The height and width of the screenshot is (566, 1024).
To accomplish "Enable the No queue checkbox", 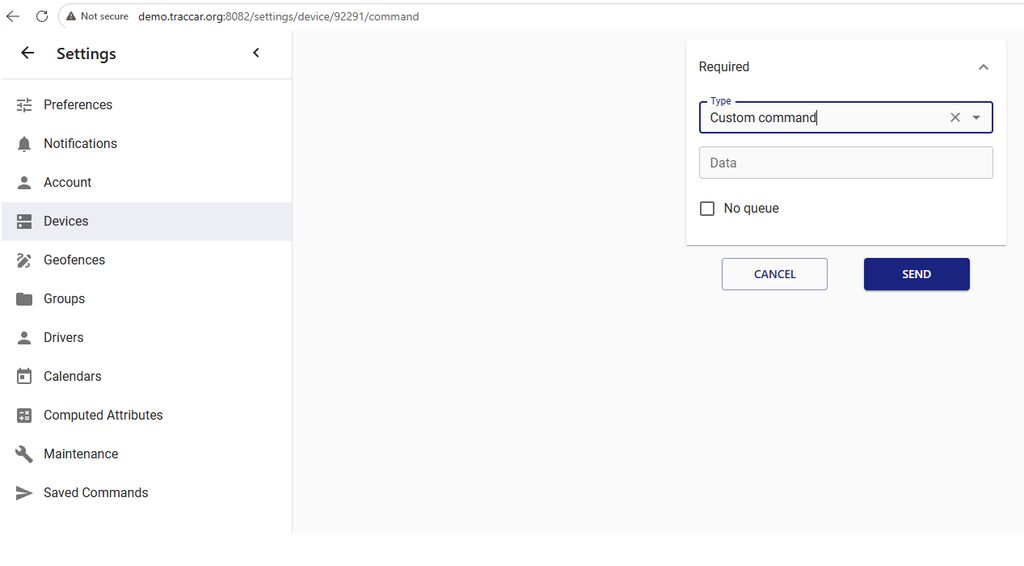I will [x=707, y=208].
